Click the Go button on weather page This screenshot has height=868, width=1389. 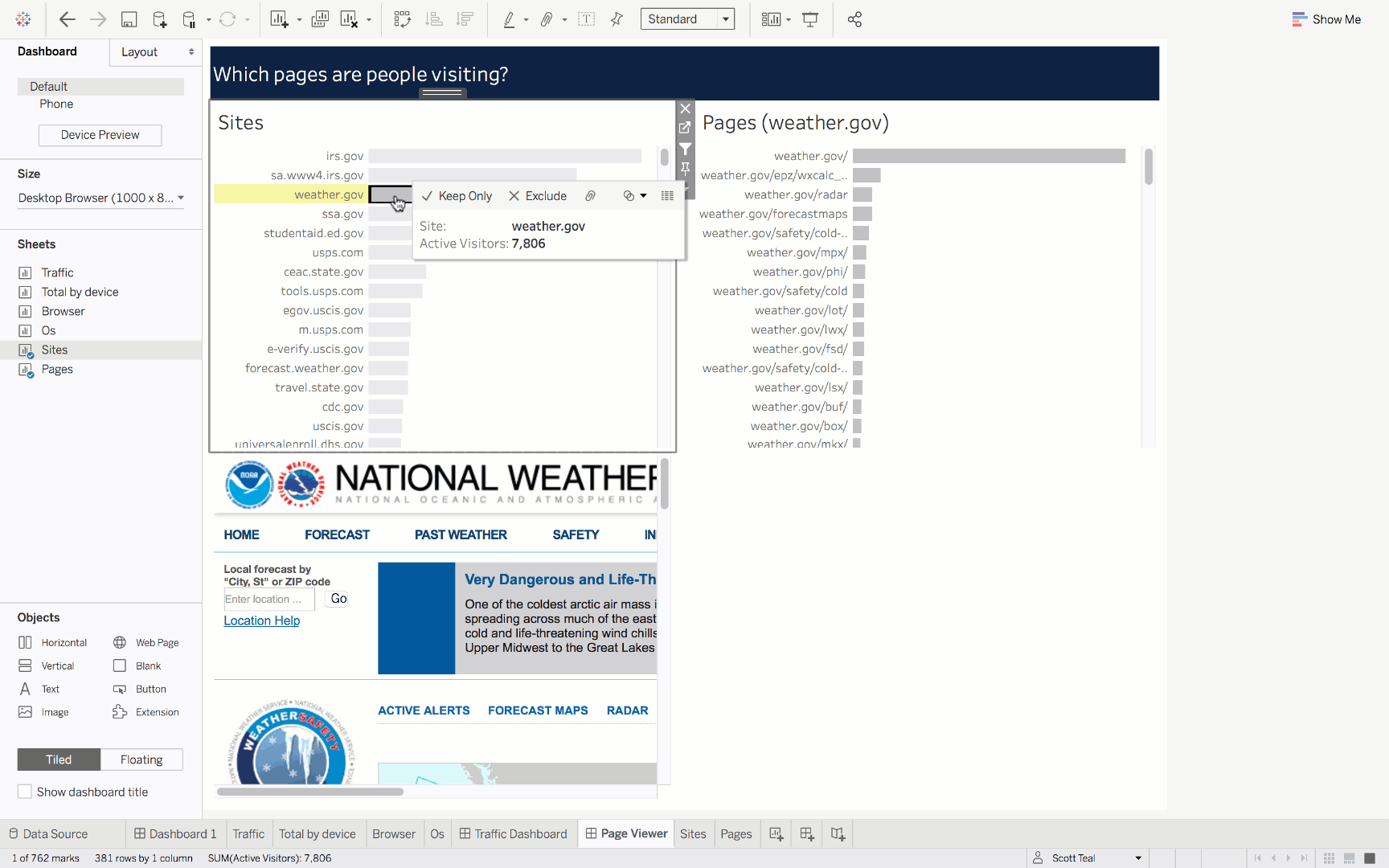coord(338,599)
